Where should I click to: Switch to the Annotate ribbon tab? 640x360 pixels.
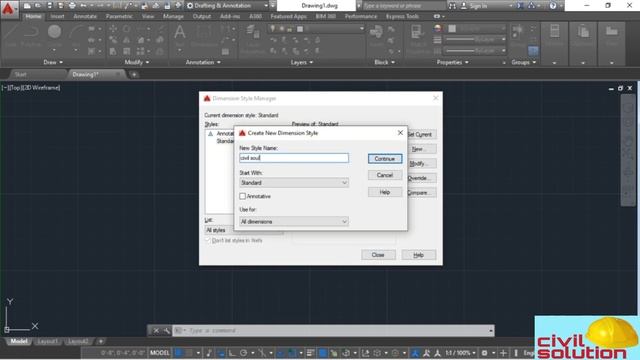tap(85, 16)
